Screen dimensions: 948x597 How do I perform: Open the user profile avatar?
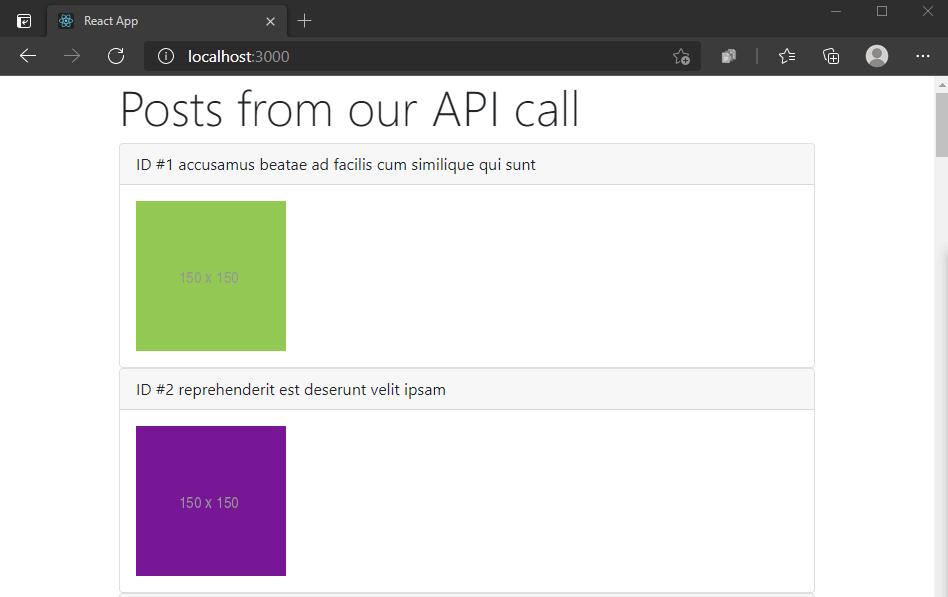pos(877,56)
